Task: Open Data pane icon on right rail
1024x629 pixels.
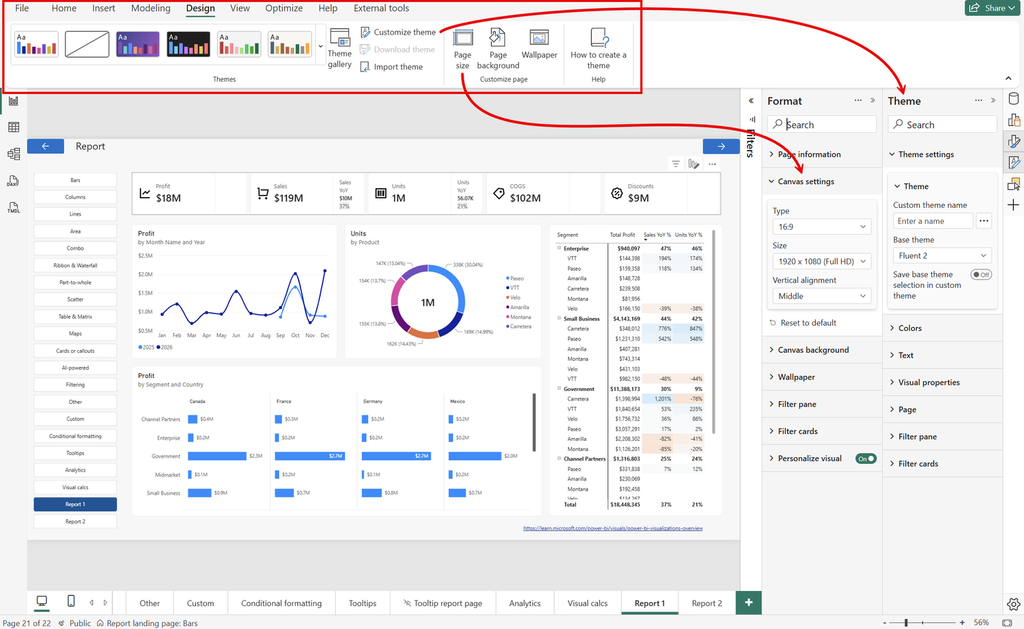Action: 1014,99
